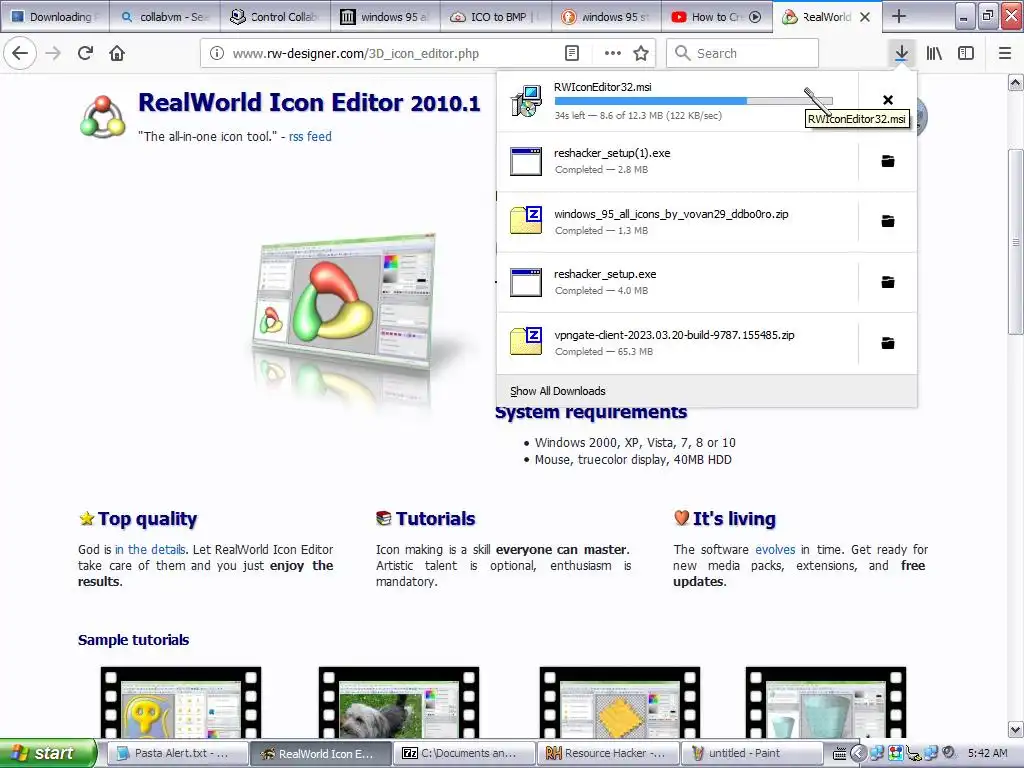Image resolution: width=1024 pixels, height=768 pixels.
Task: Open the golden mask tutorial video thumbnail
Action: tap(181, 702)
